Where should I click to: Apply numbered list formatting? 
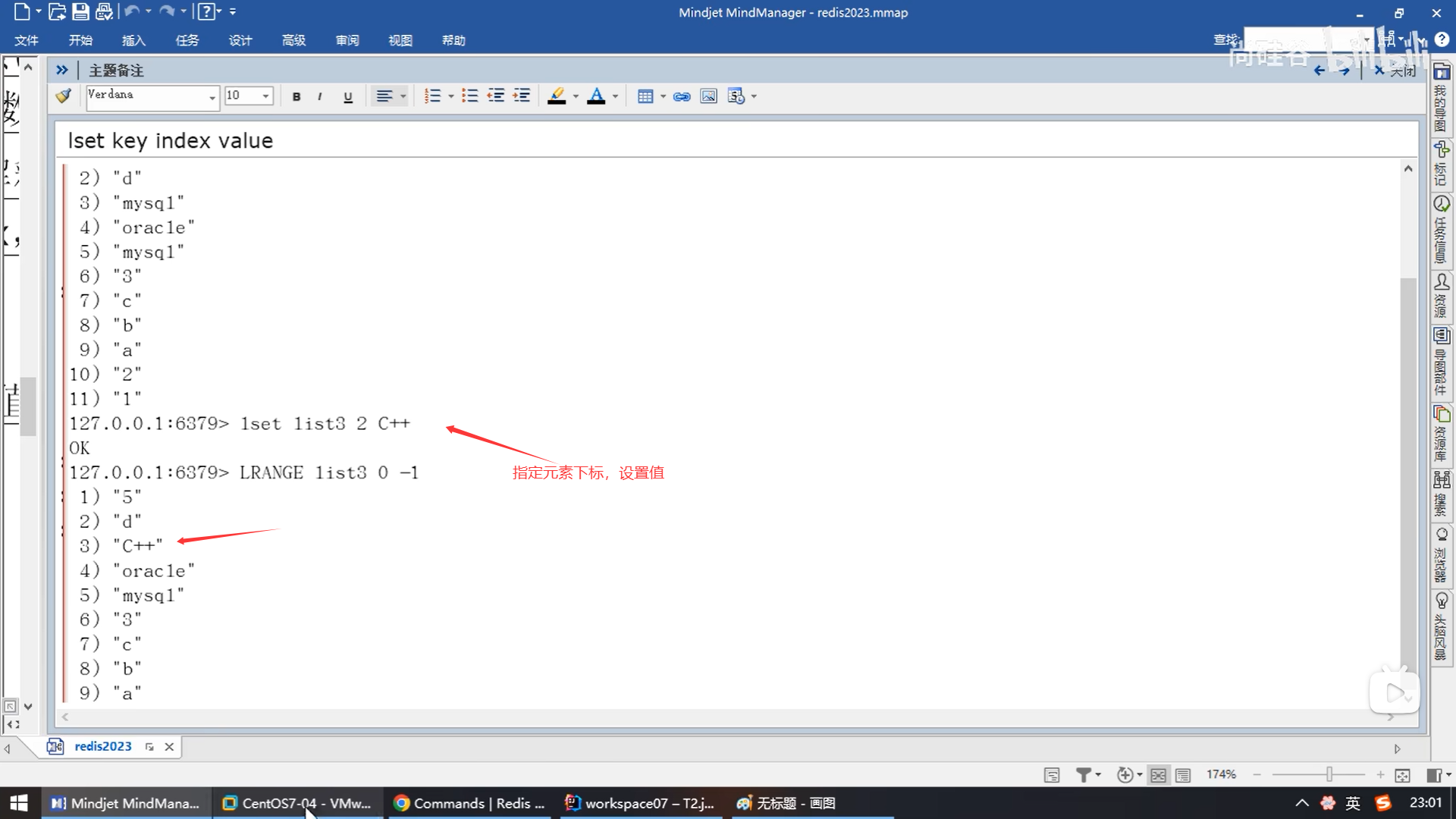tap(432, 96)
